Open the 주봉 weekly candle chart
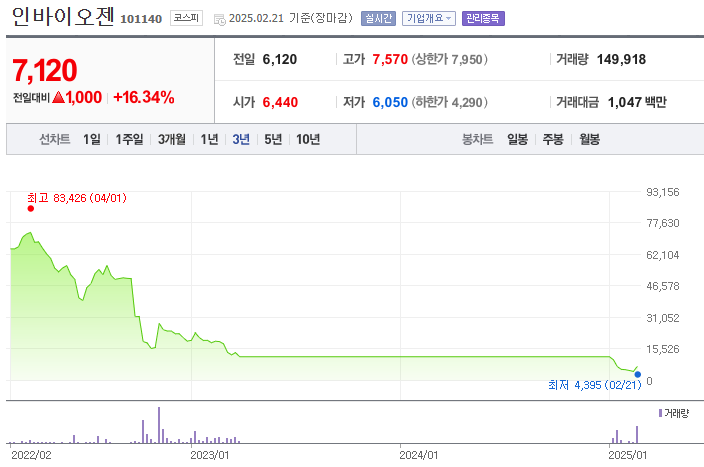 [x=553, y=139]
